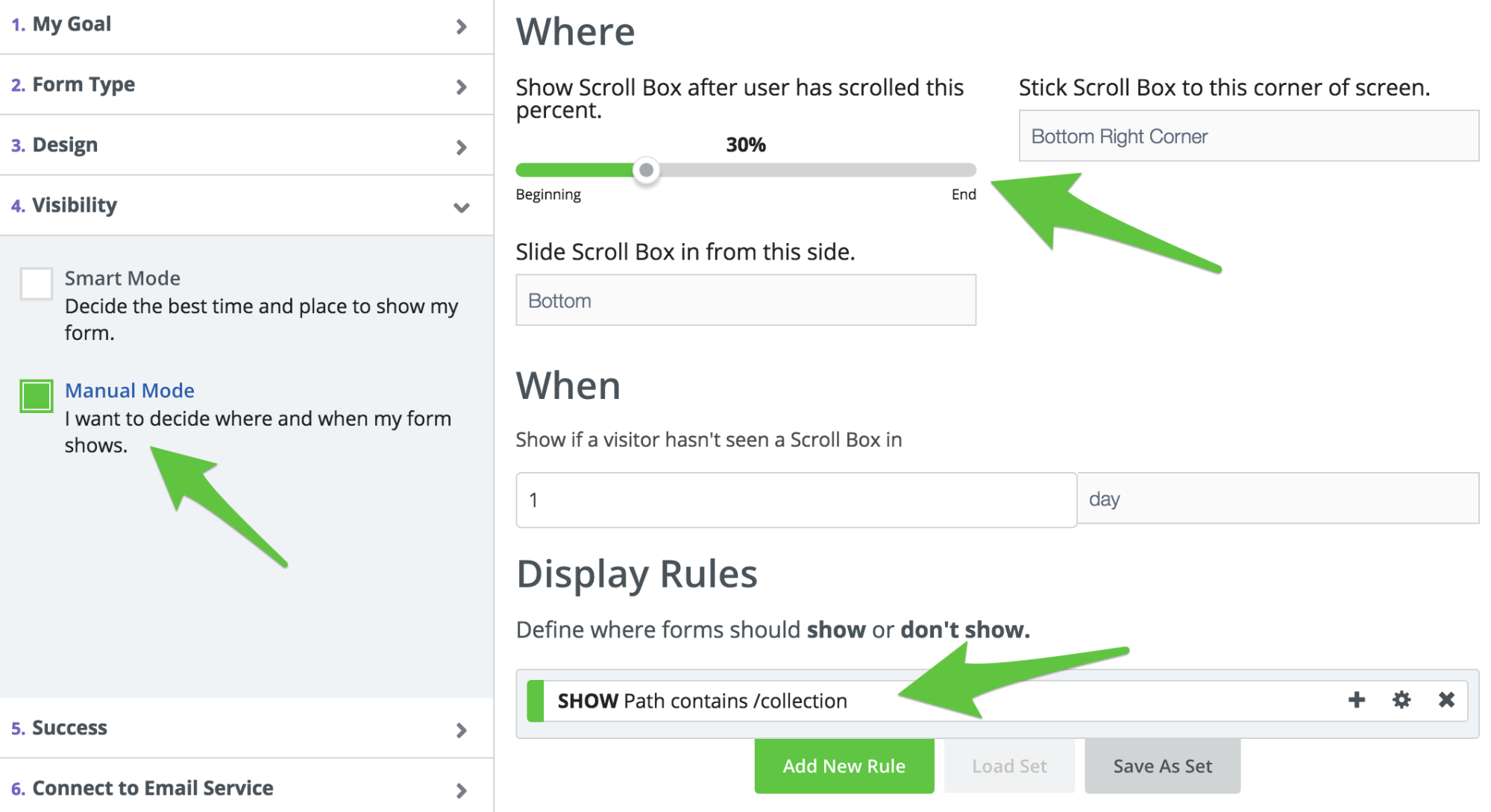Image resolution: width=1491 pixels, height=812 pixels.
Task: Click the End slider label
Action: point(964,194)
